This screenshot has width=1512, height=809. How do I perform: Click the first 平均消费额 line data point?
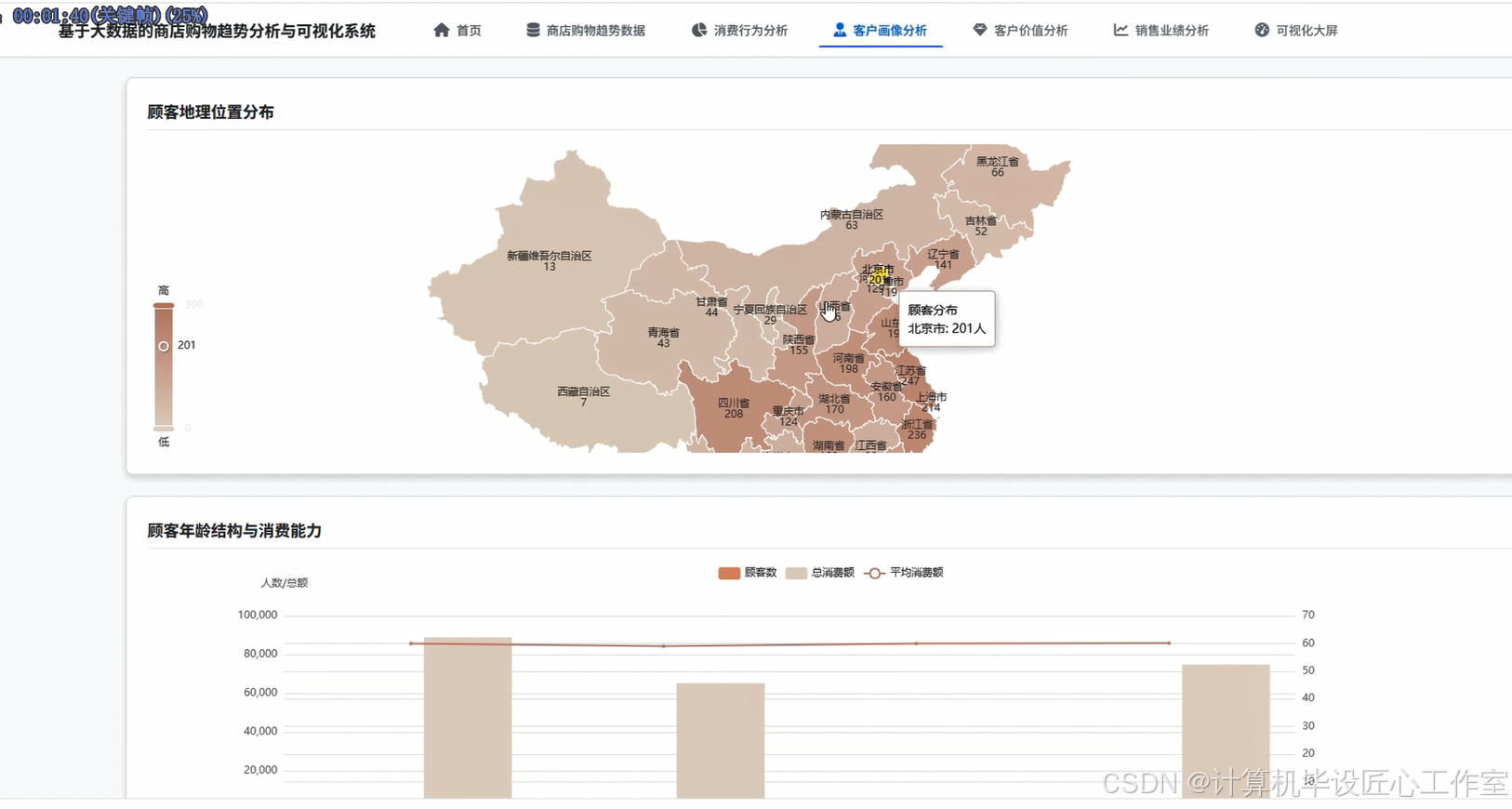tap(411, 643)
